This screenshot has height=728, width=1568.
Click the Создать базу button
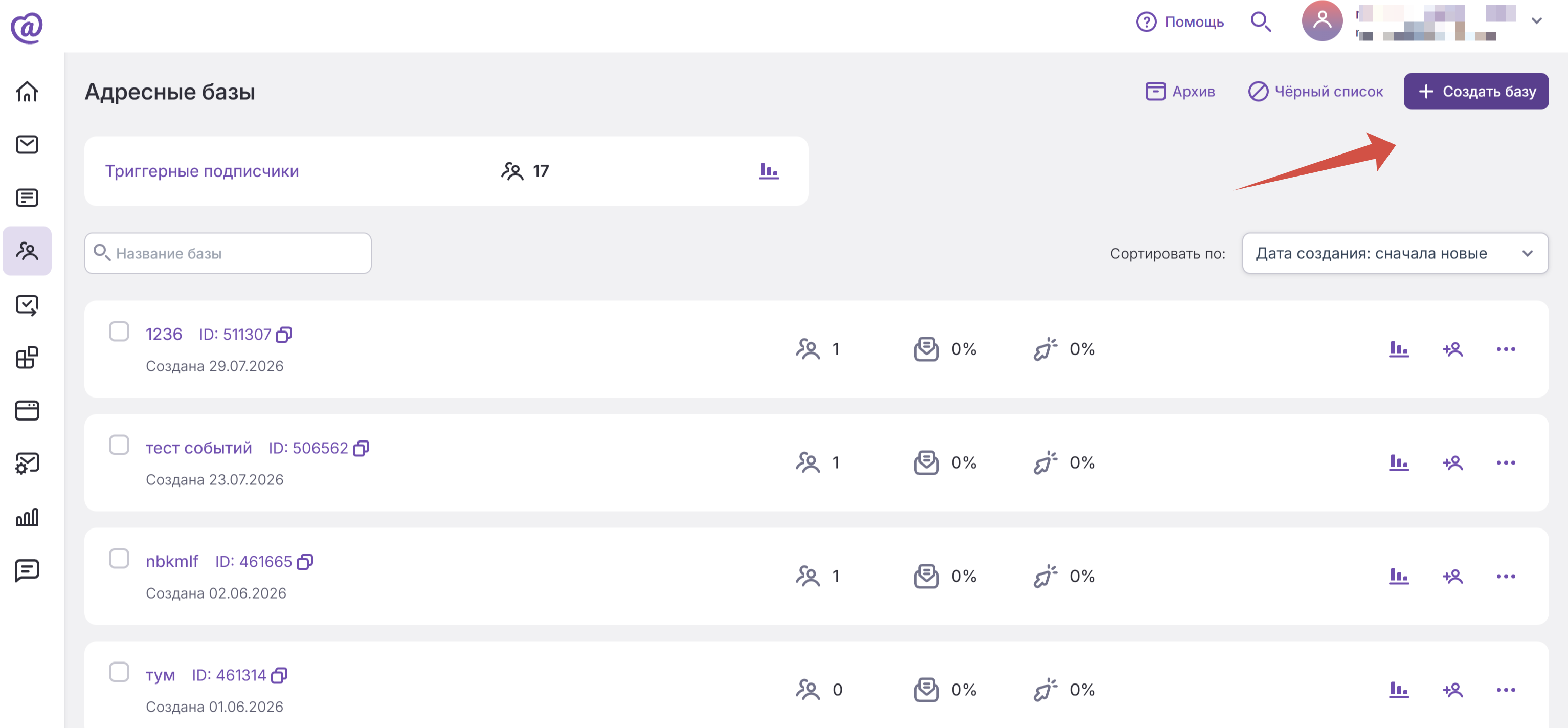[x=1476, y=91]
